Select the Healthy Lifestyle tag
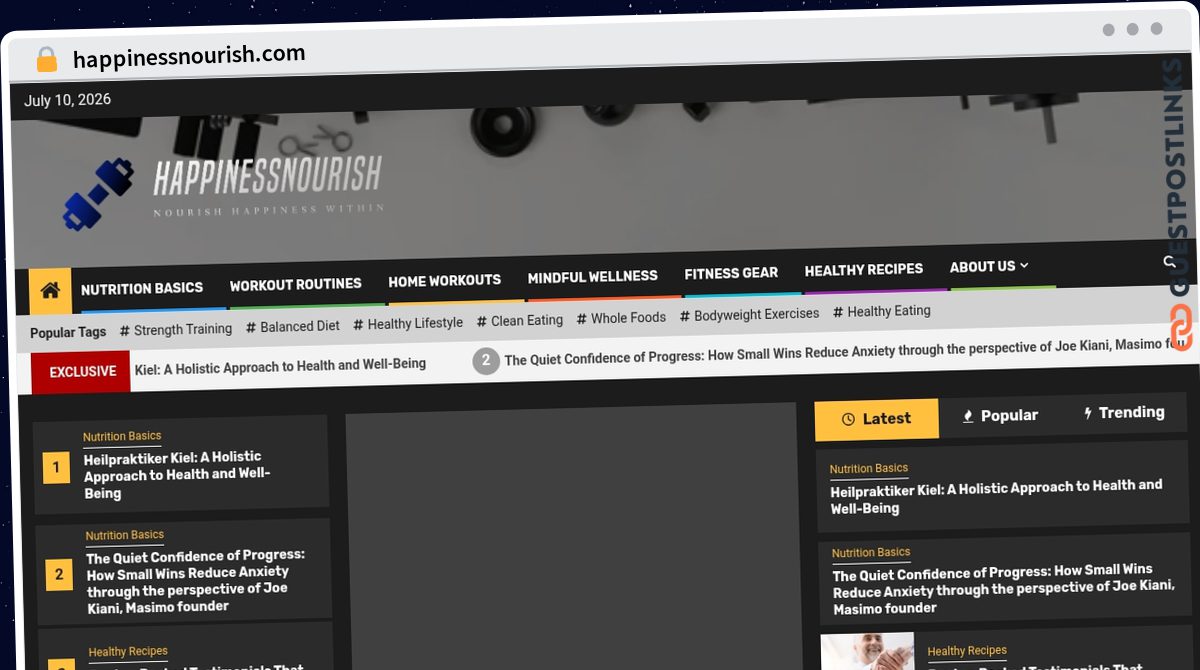Viewport: 1200px width, 670px height. click(408, 323)
